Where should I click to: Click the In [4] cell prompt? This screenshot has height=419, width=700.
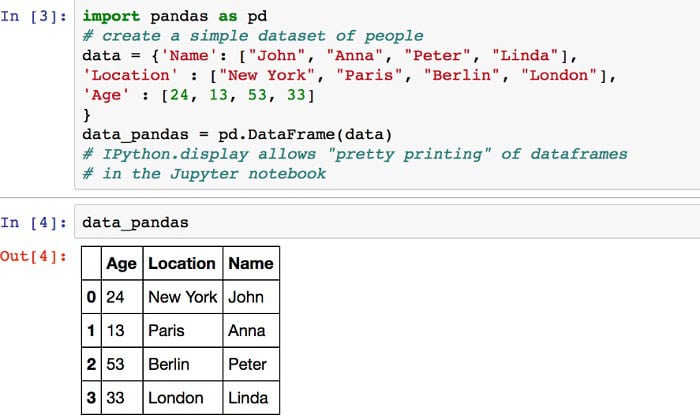tap(33, 222)
